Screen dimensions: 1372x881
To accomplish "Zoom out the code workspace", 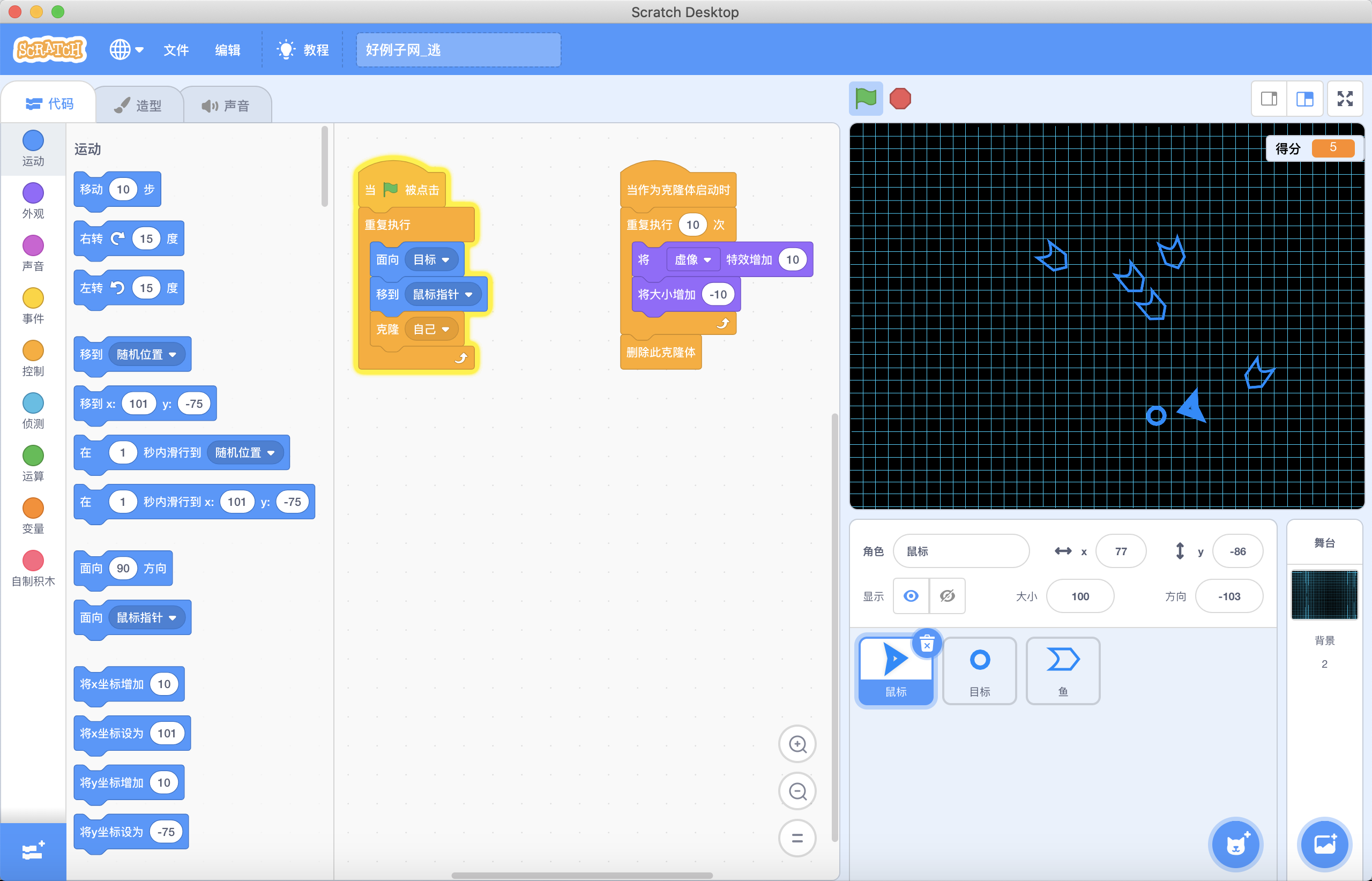I will click(797, 791).
